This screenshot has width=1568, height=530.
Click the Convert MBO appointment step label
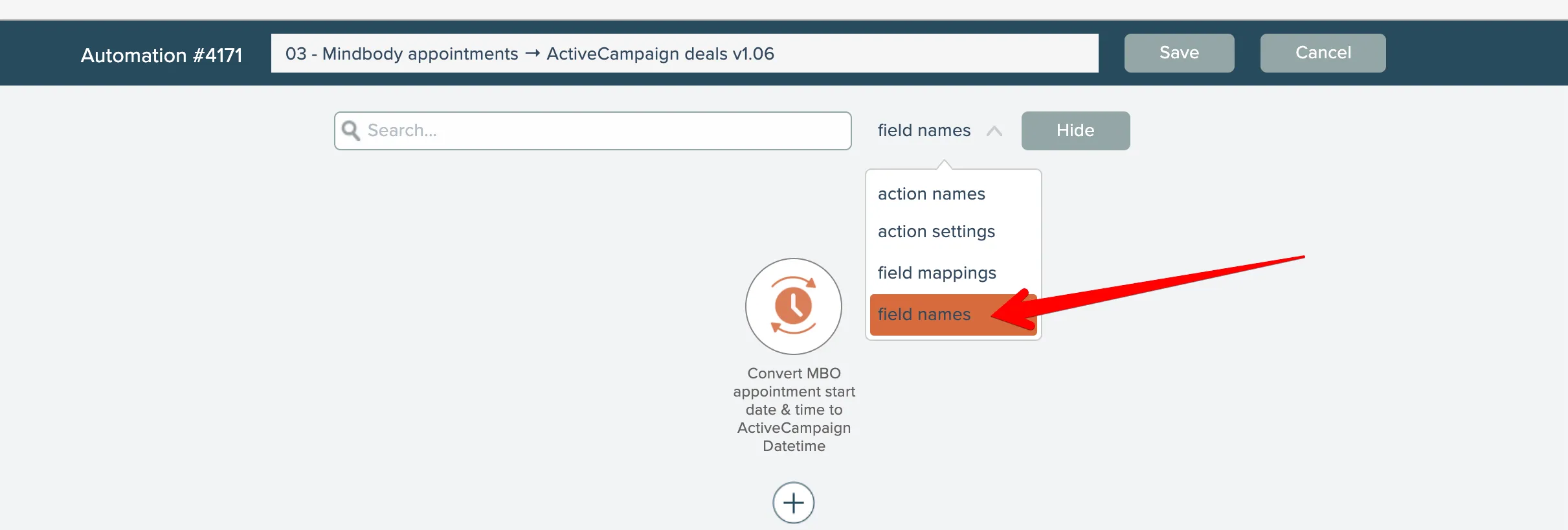click(x=794, y=409)
